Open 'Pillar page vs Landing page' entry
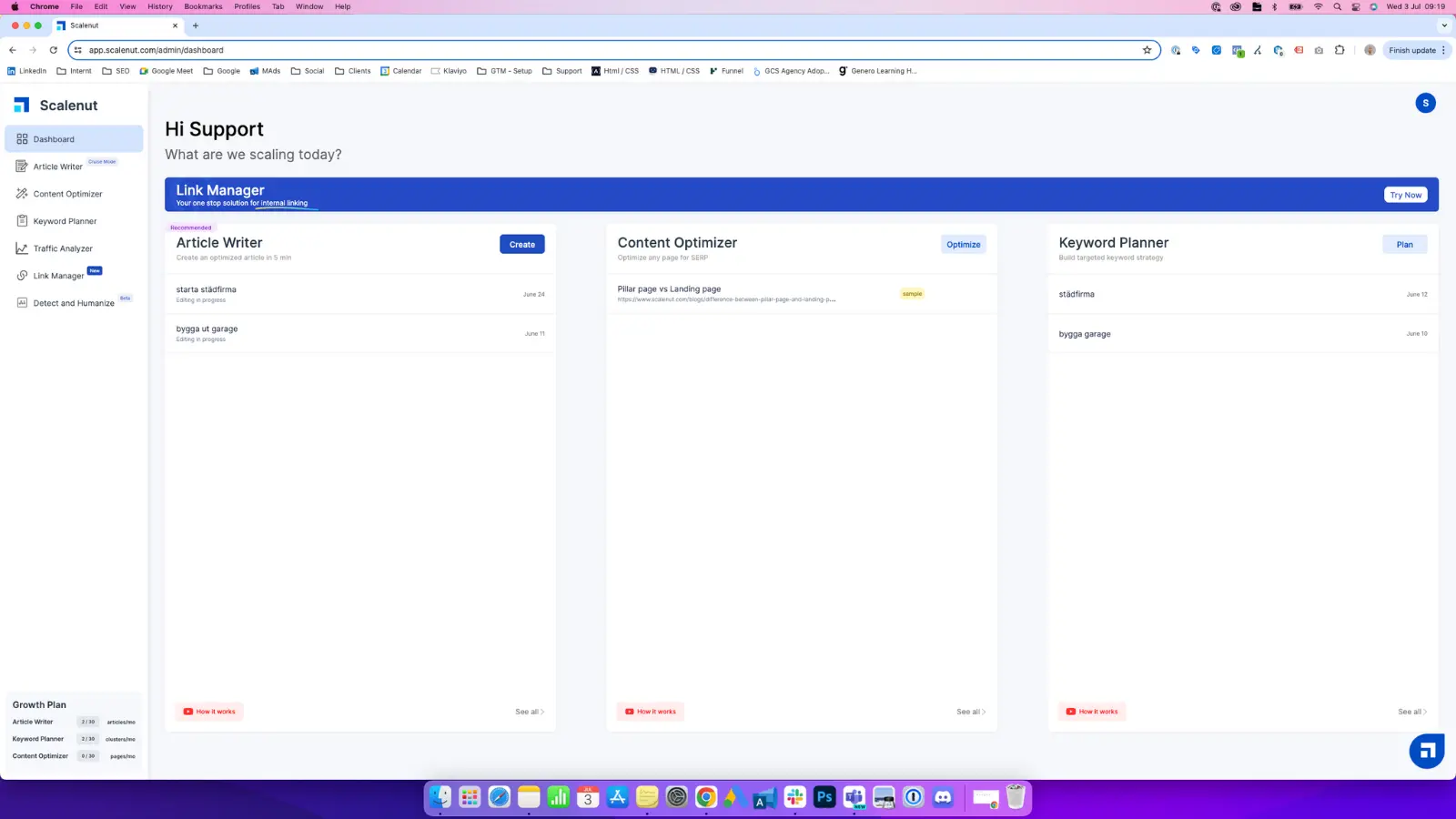This screenshot has height=819, width=1456. click(x=802, y=294)
